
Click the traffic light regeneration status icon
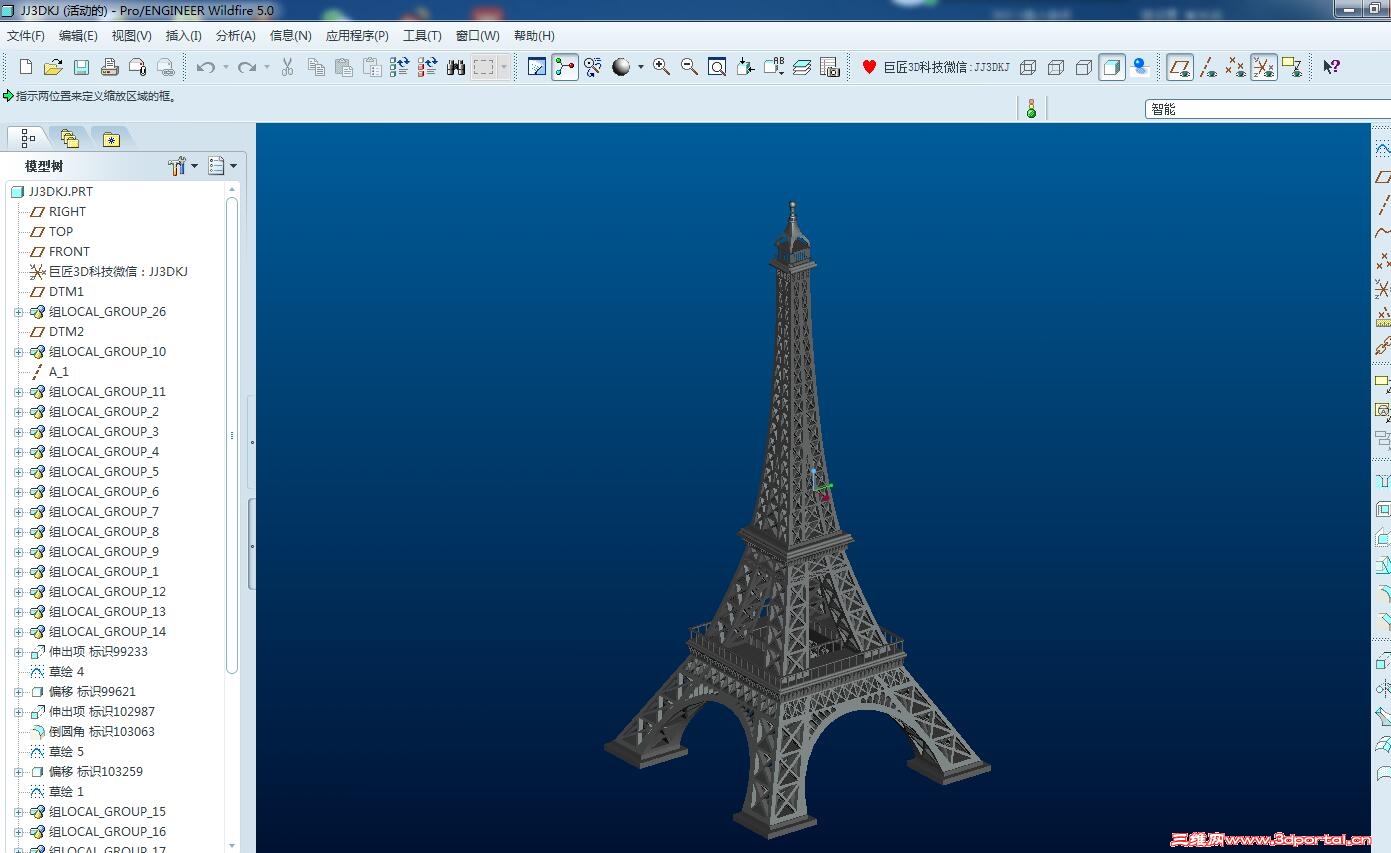(1031, 108)
